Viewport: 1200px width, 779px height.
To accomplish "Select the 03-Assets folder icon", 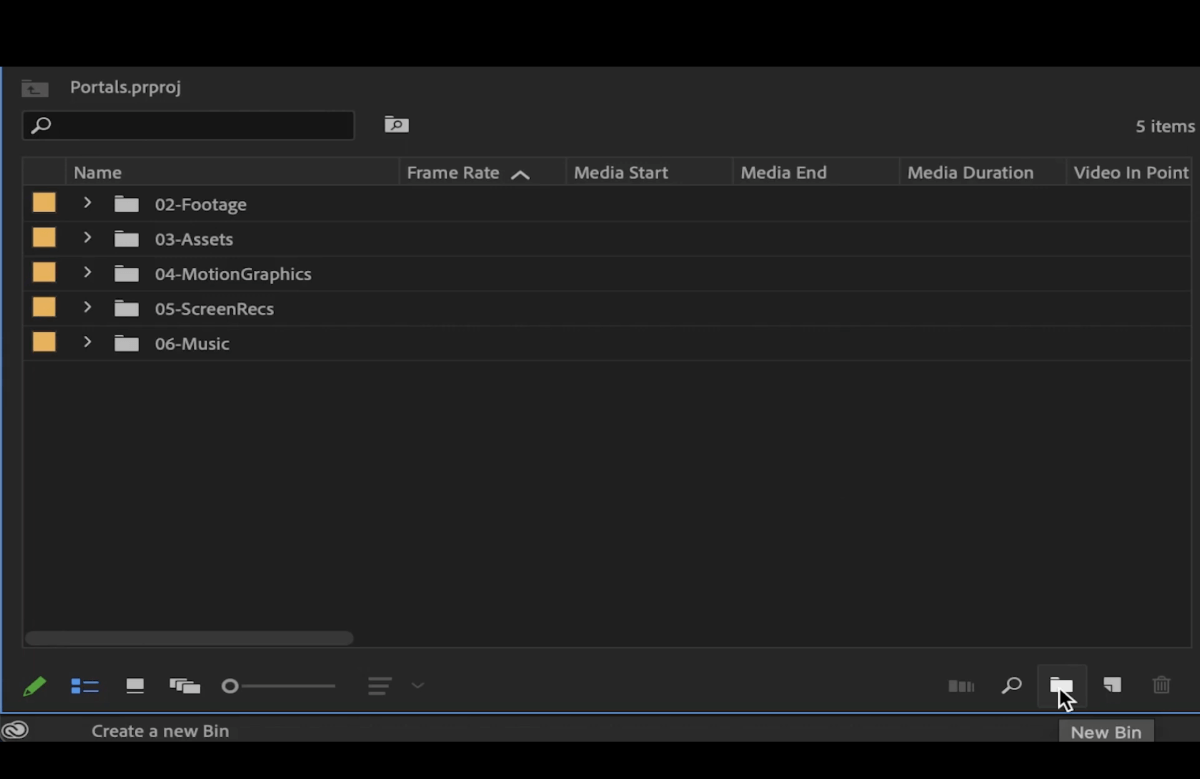I will [126, 239].
